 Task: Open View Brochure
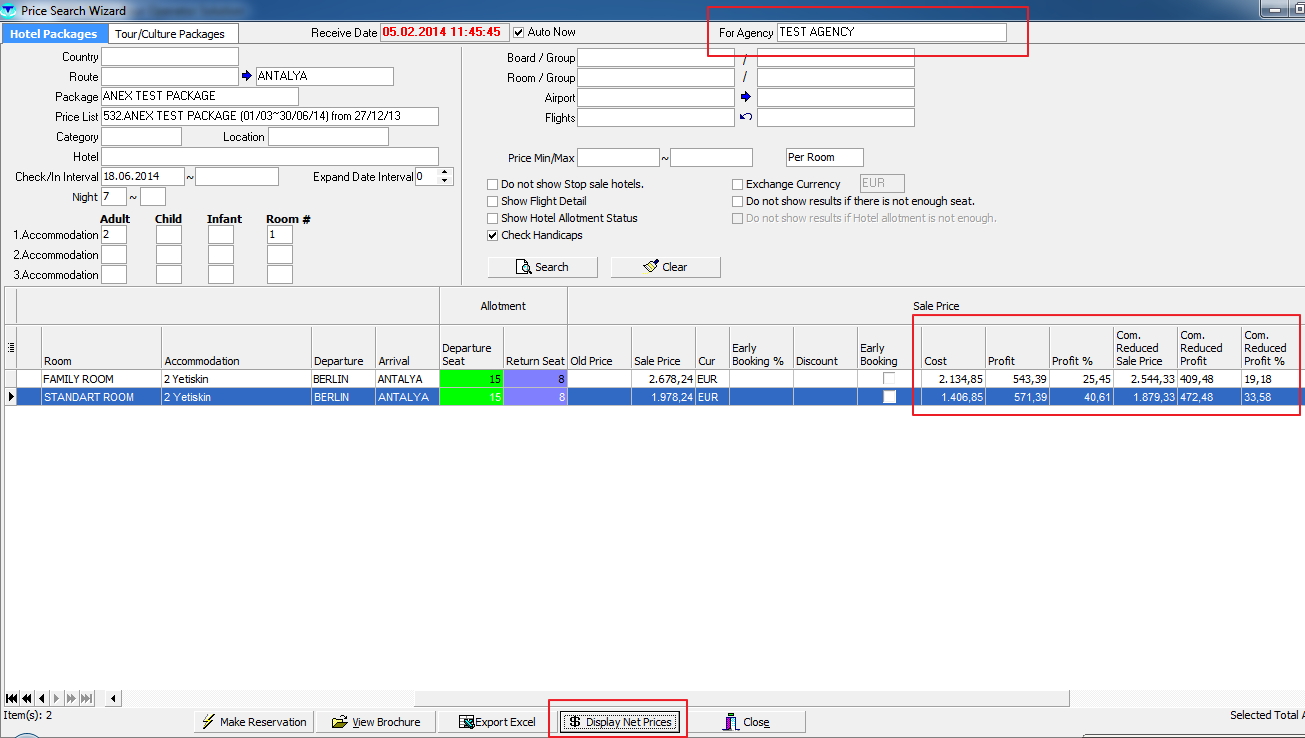point(375,722)
